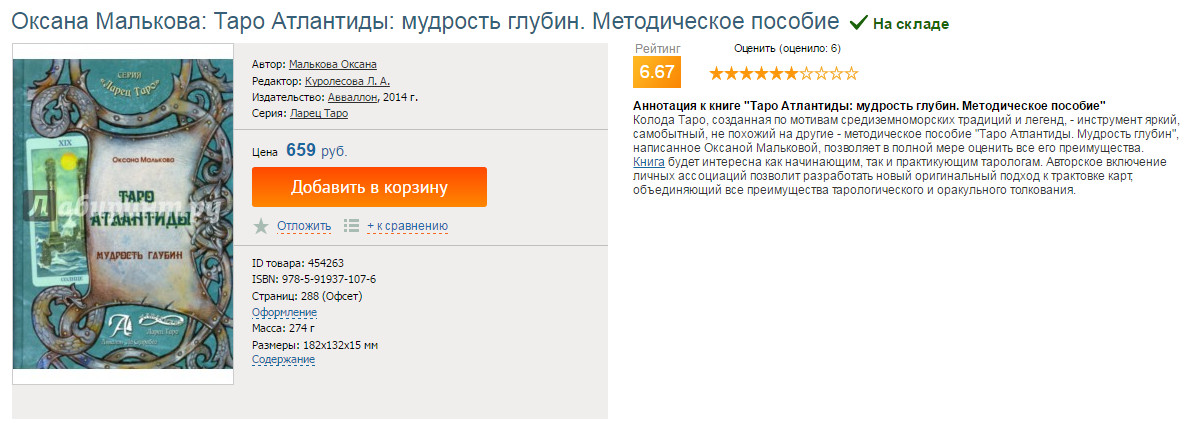
Task: Rate the book with the tenth star
Action: (851, 73)
